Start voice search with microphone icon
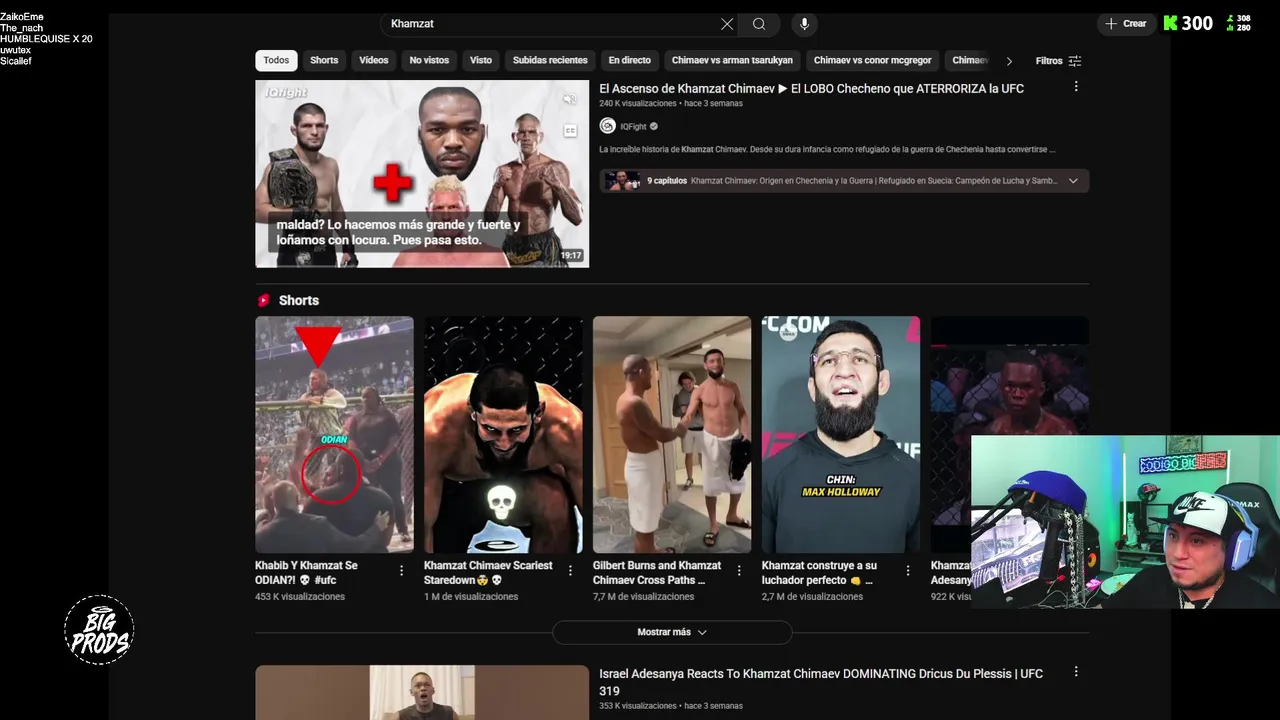The width and height of the screenshot is (1280, 720). click(x=804, y=24)
